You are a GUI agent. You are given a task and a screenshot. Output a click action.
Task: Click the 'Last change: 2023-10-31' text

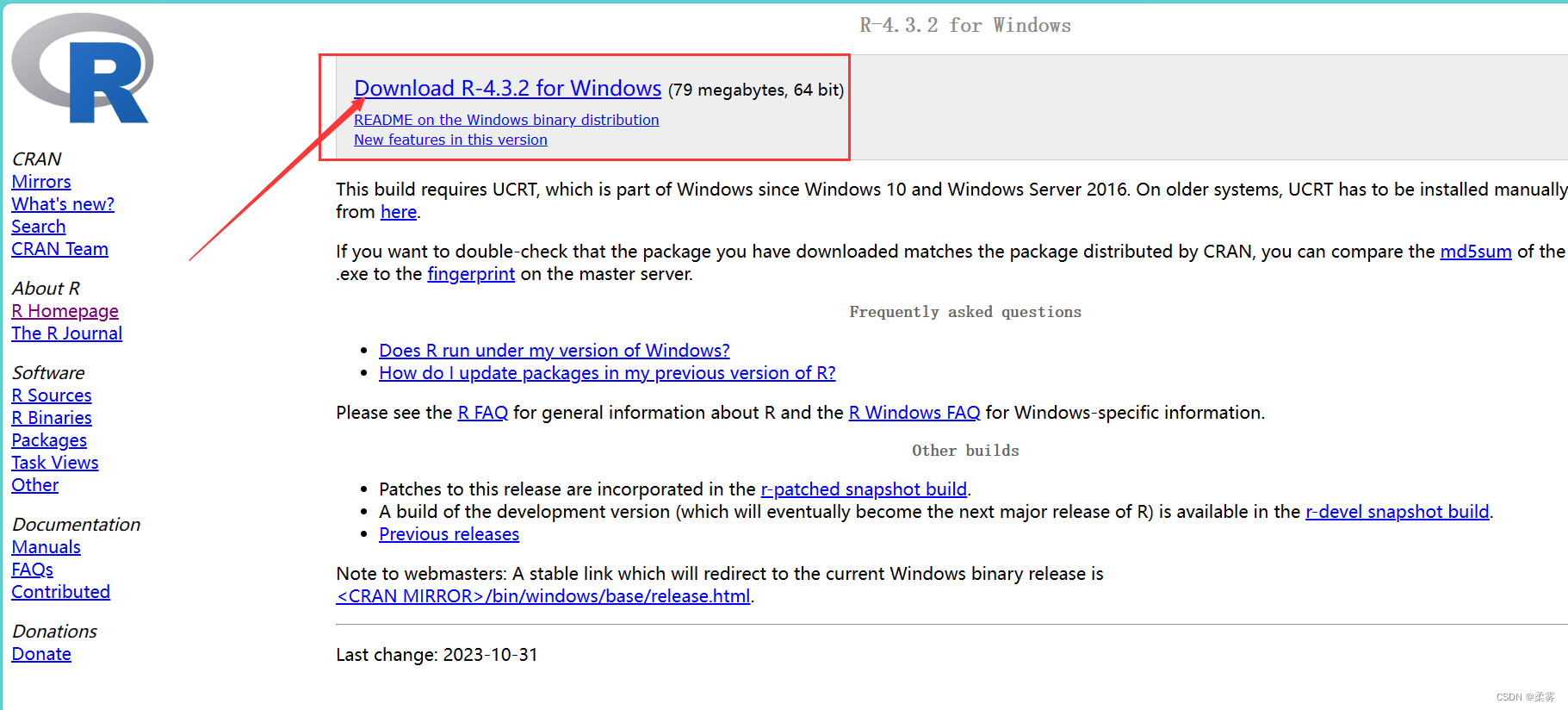[x=437, y=655]
